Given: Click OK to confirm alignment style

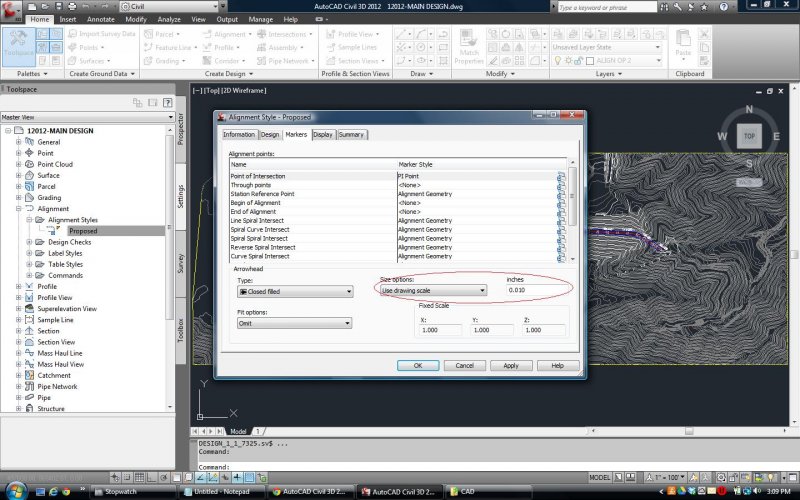Looking at the screenshot, I should pos(418,365).
